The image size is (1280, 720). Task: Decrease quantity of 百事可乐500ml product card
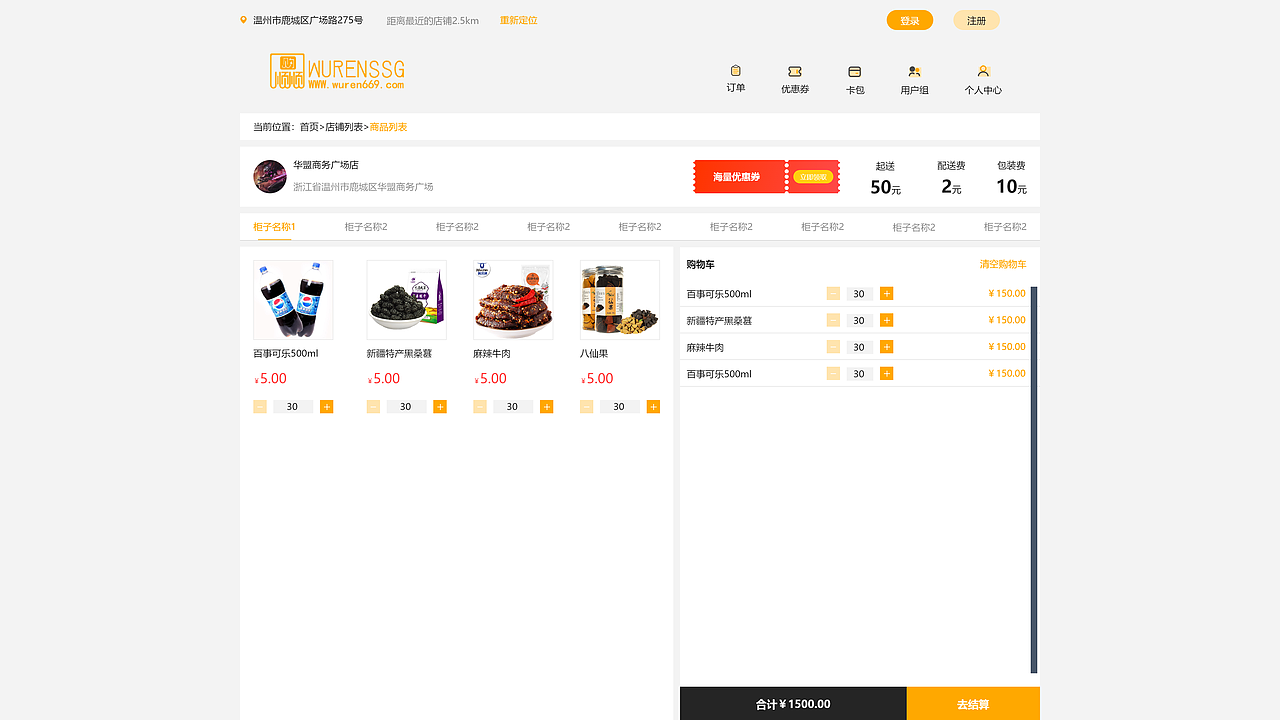point(260,406)
